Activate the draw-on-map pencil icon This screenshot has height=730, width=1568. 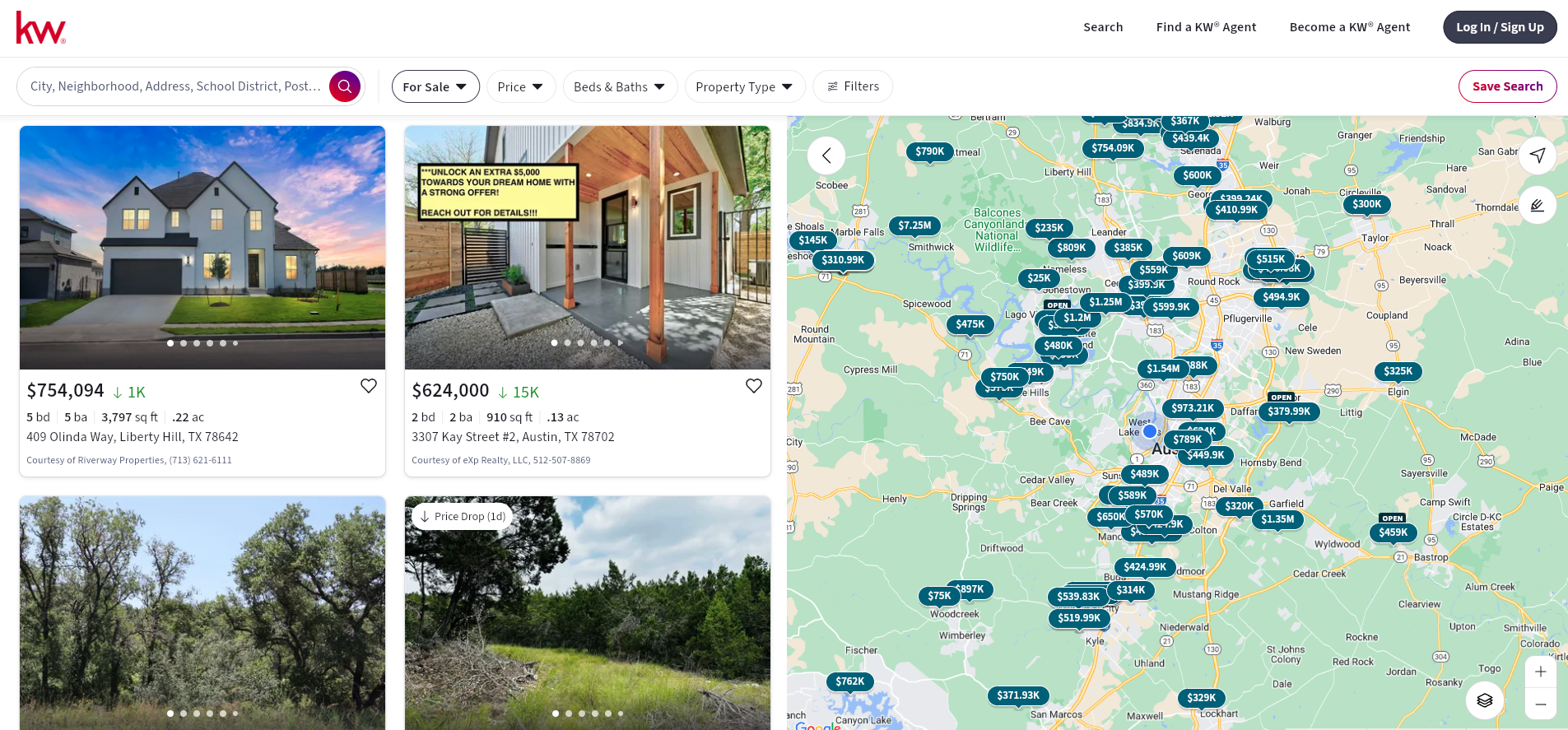coord(1537,205)
